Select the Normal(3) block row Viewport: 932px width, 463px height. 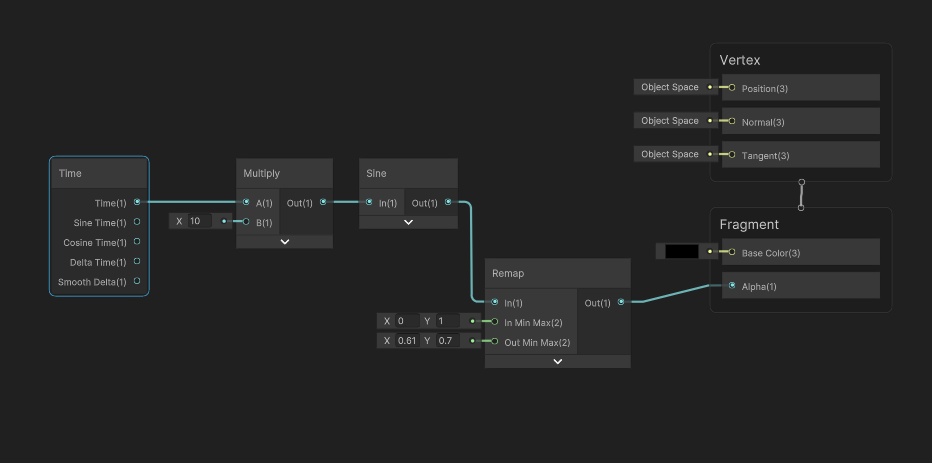(801, 121)
